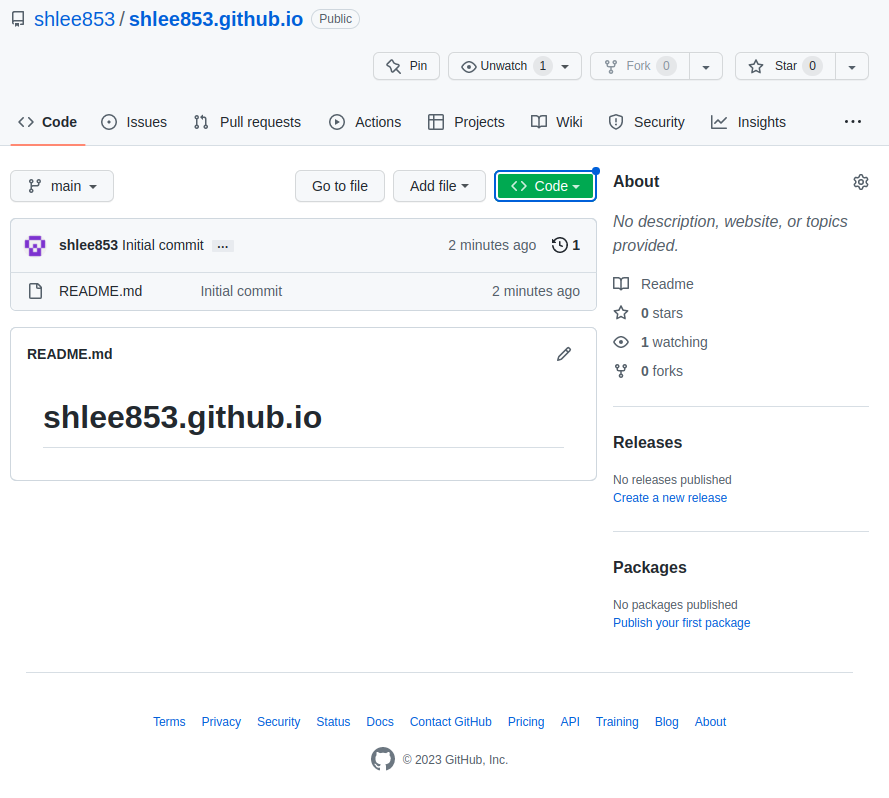Switch to the Issues tab
This screenshot has height=798, width=889.
point(134,122)
